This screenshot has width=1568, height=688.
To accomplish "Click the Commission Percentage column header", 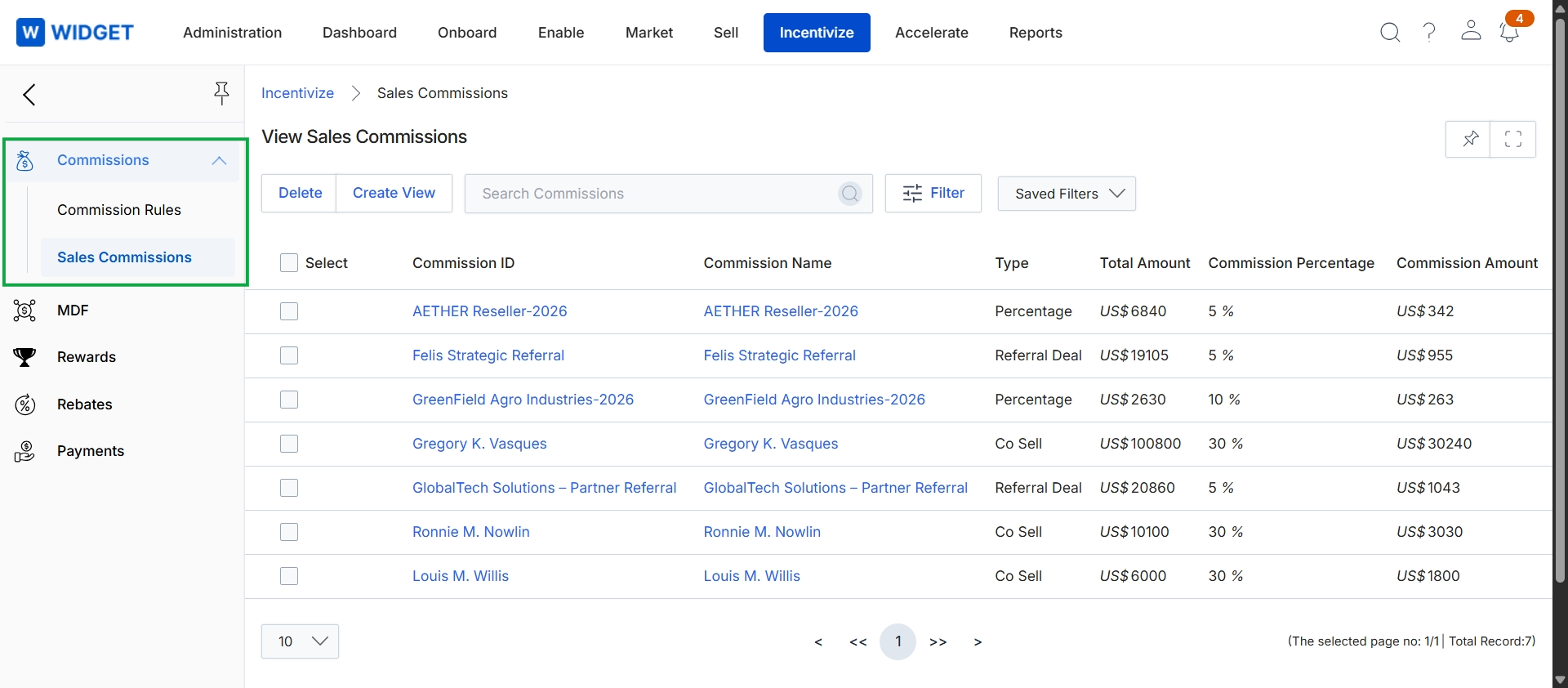I will 1291,263.
